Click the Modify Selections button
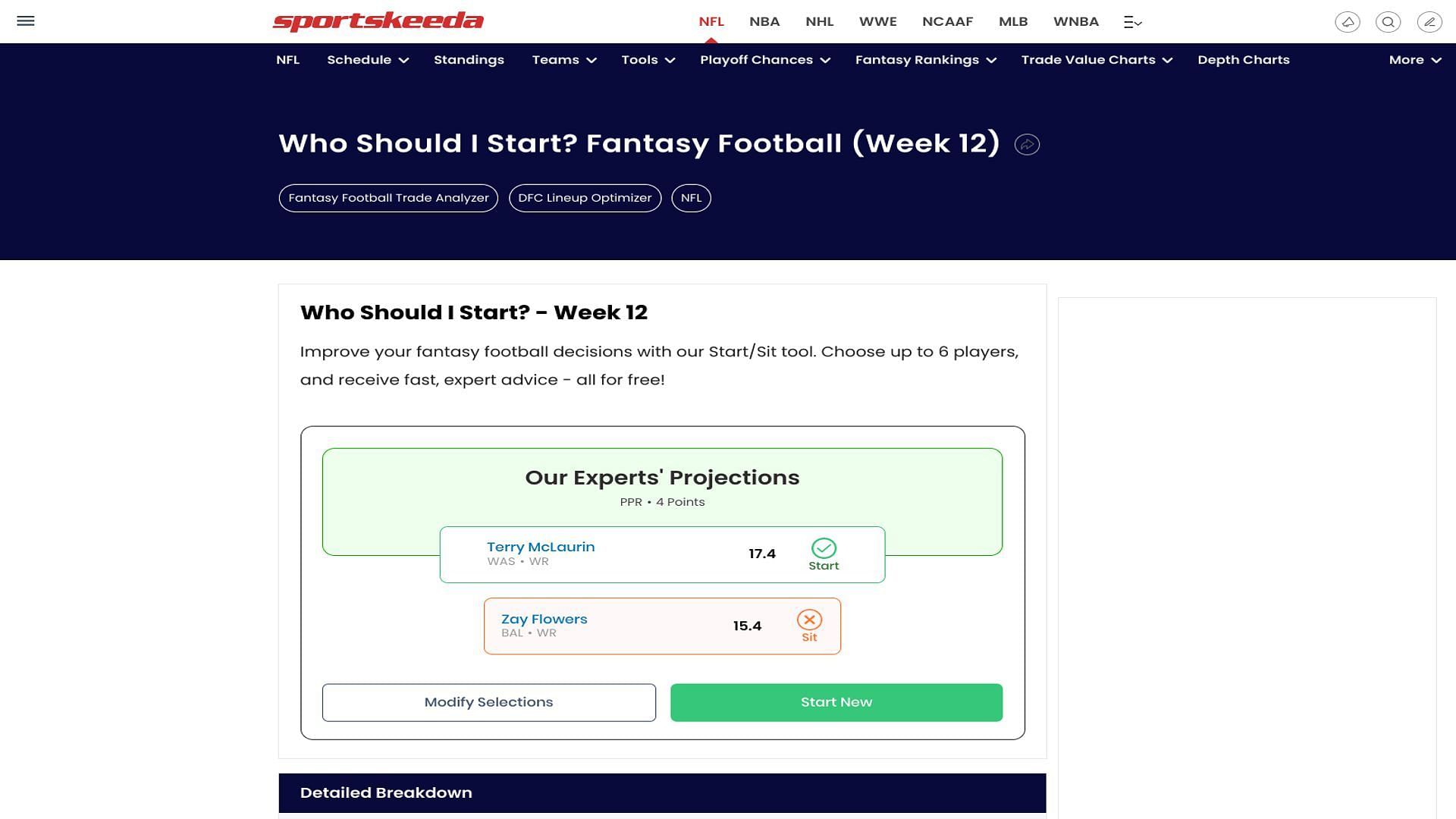This screenshot has height=819, width=1456. click(488, 702)
